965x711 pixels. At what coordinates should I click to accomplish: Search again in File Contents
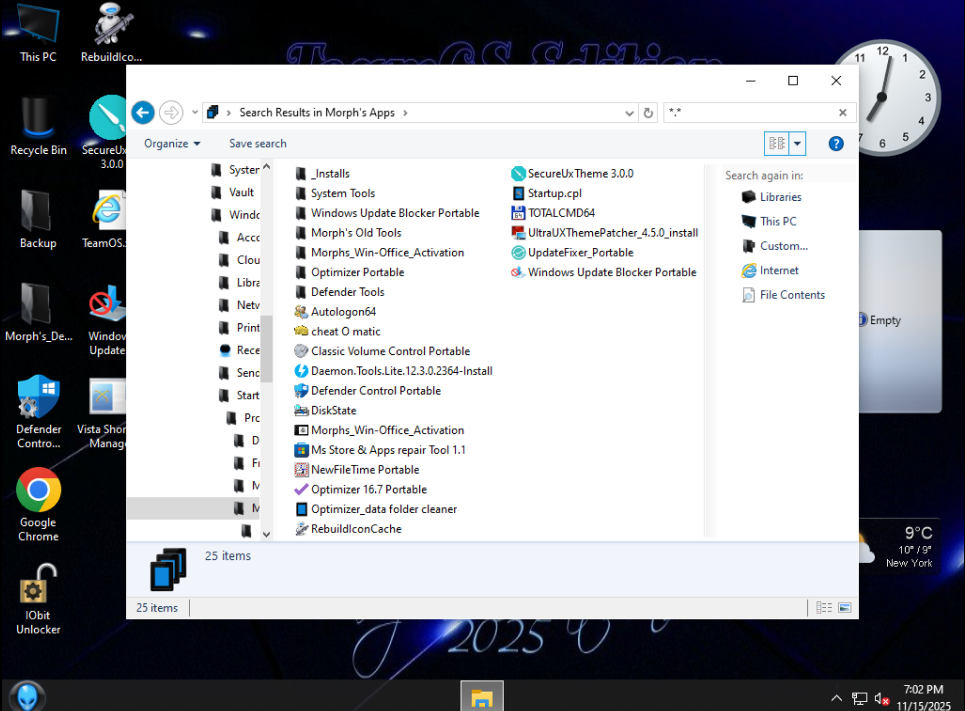[x=791, y=295]
